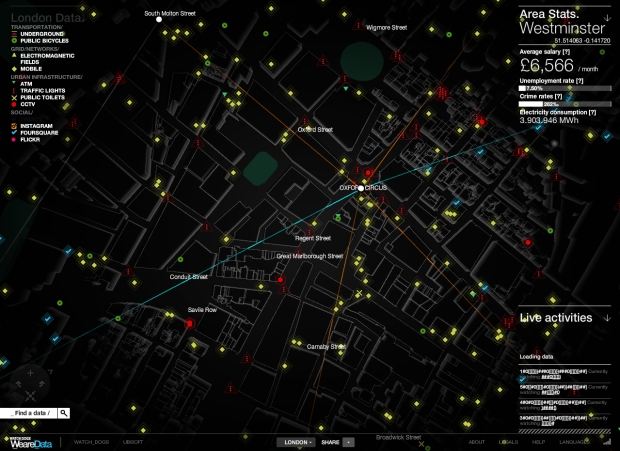The height and width of the screenshot is (451, 620).
Task: Select the South Molton Street white node
Action: (x=159, y=19)
